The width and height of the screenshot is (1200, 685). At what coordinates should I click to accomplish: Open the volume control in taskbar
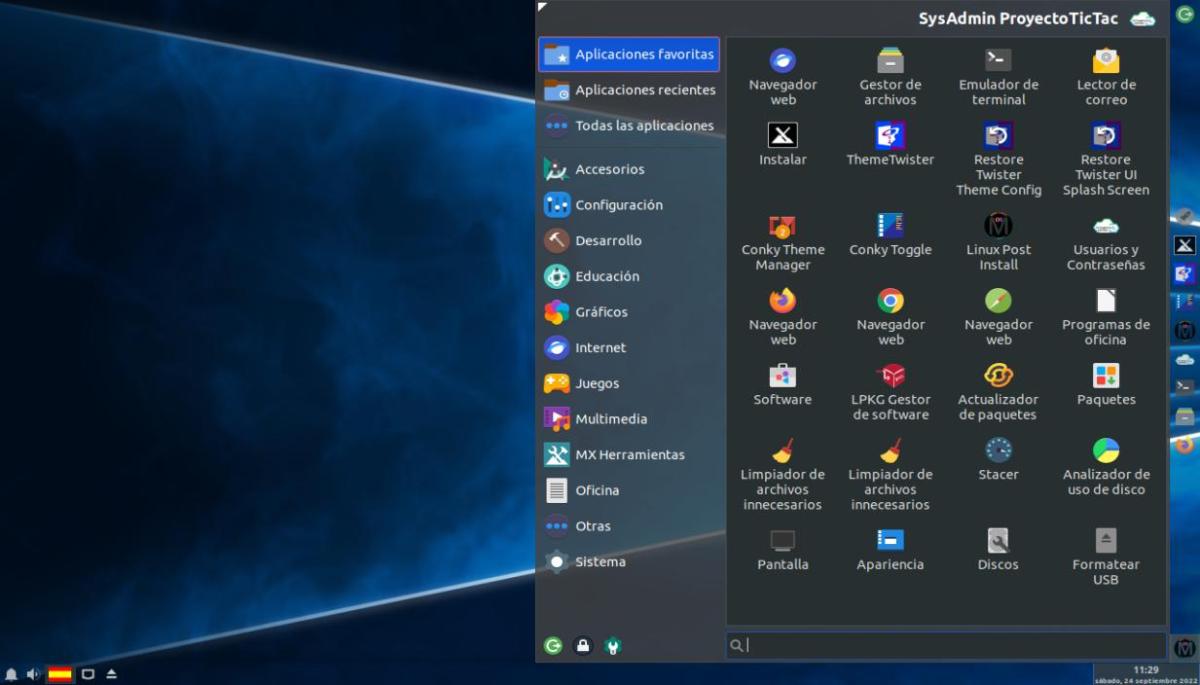(x=33, y=674)
